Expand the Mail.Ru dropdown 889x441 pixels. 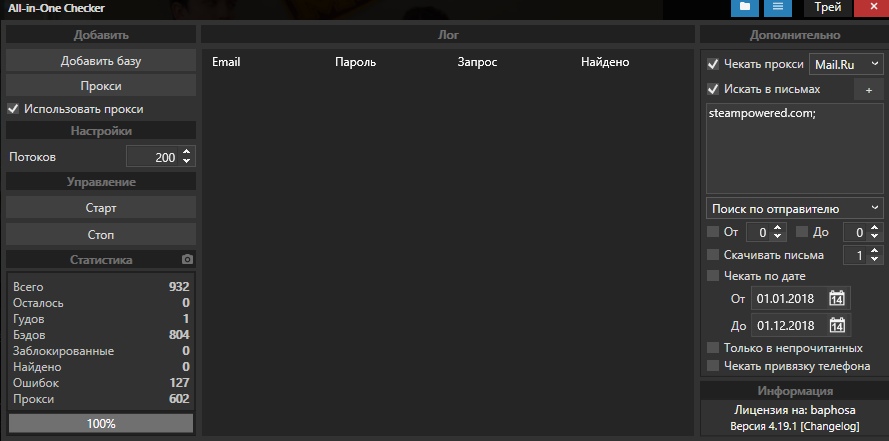pyautogui.click(x=845, y=64)
